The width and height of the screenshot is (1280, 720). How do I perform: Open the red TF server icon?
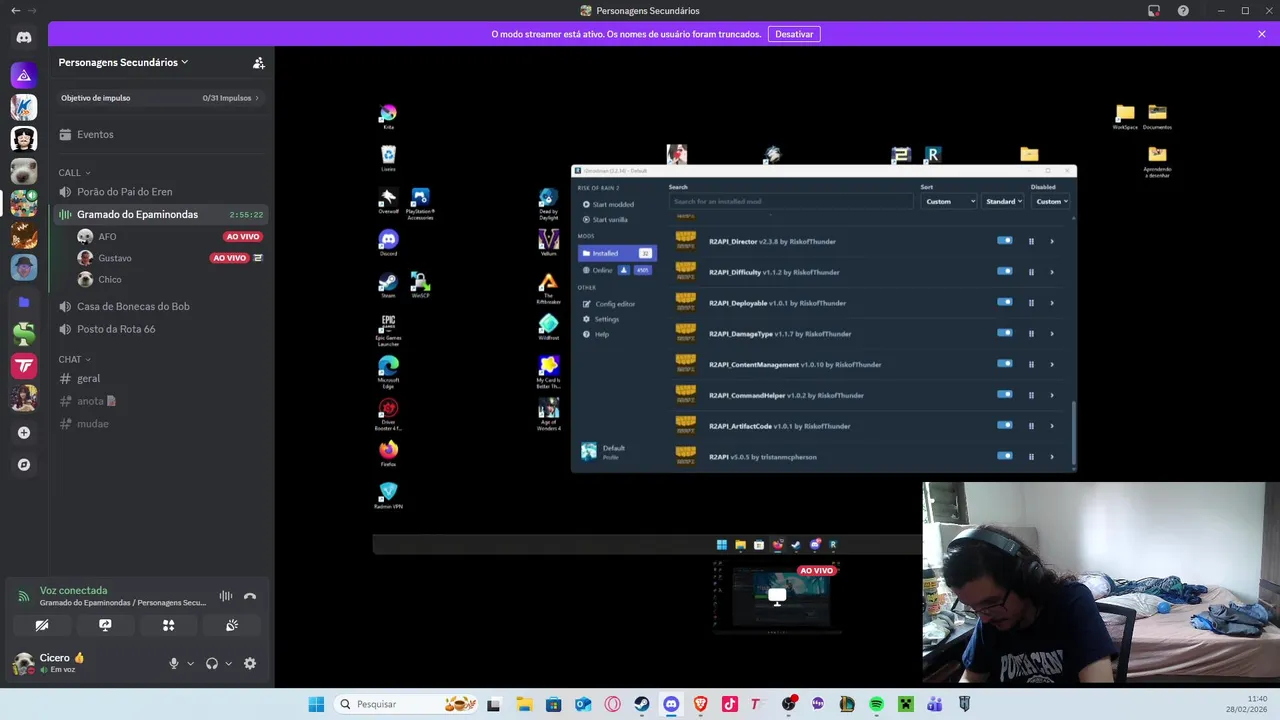coord(24,366)
